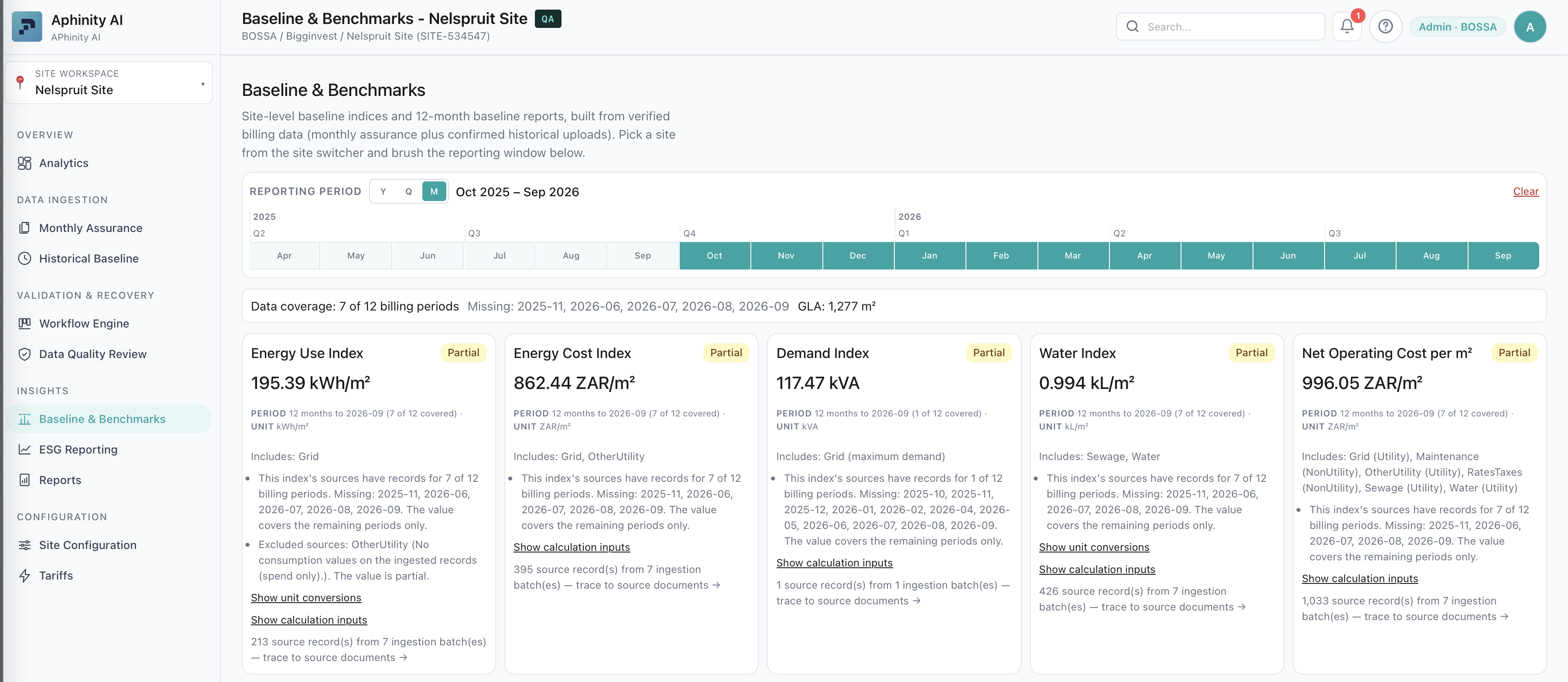Show calculation inputs for Water Index

pos(1097,569)
